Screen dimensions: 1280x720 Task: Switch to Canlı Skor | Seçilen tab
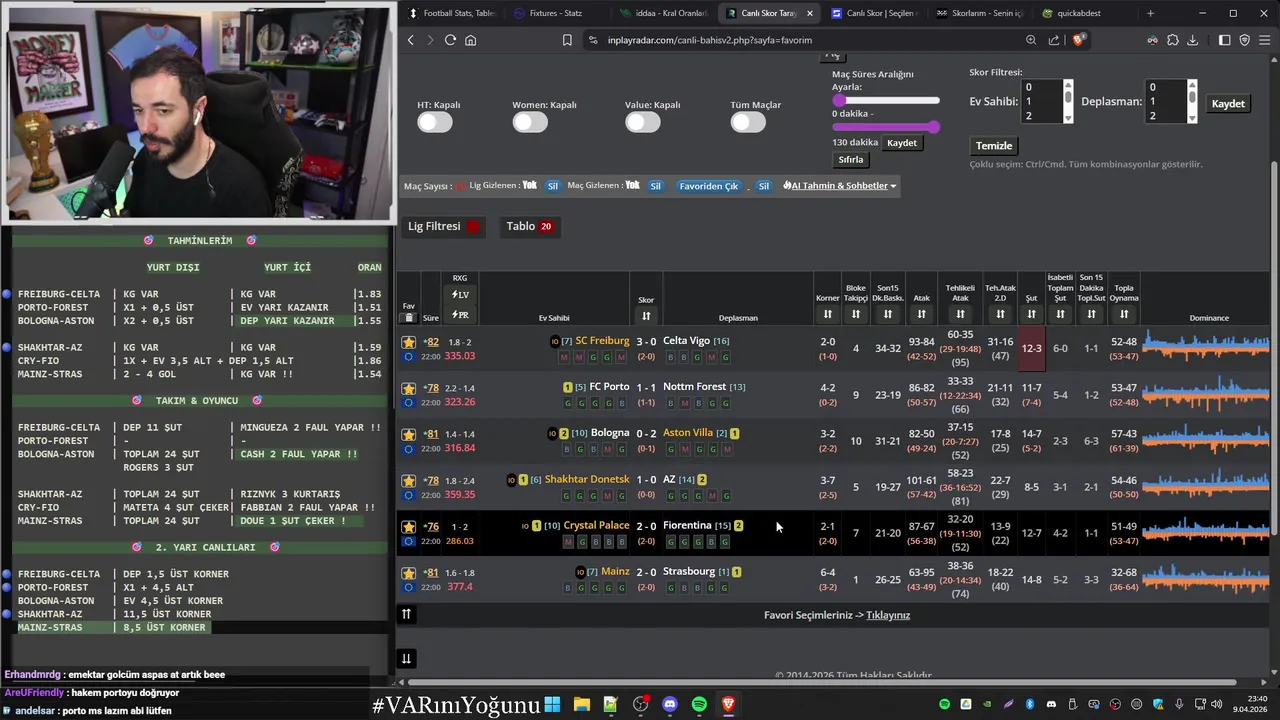pos(872,13)
